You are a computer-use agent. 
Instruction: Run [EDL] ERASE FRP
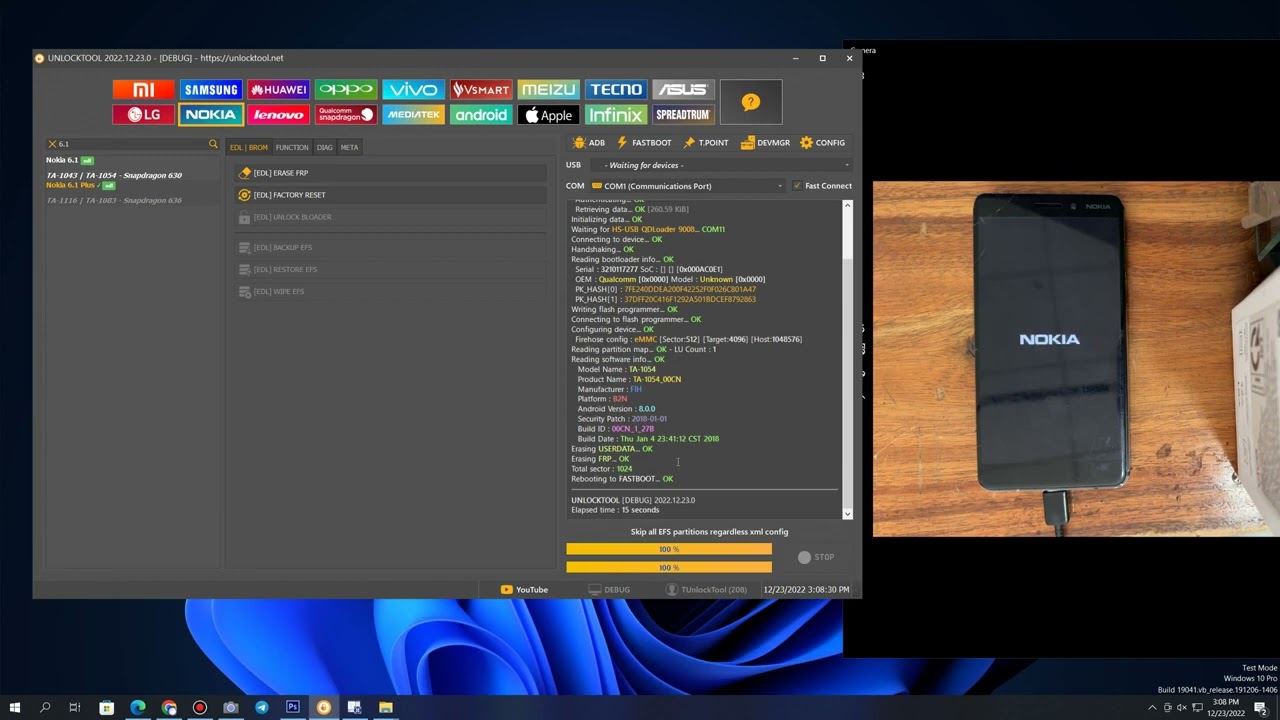pyautogui.click(x=391, y=173)
